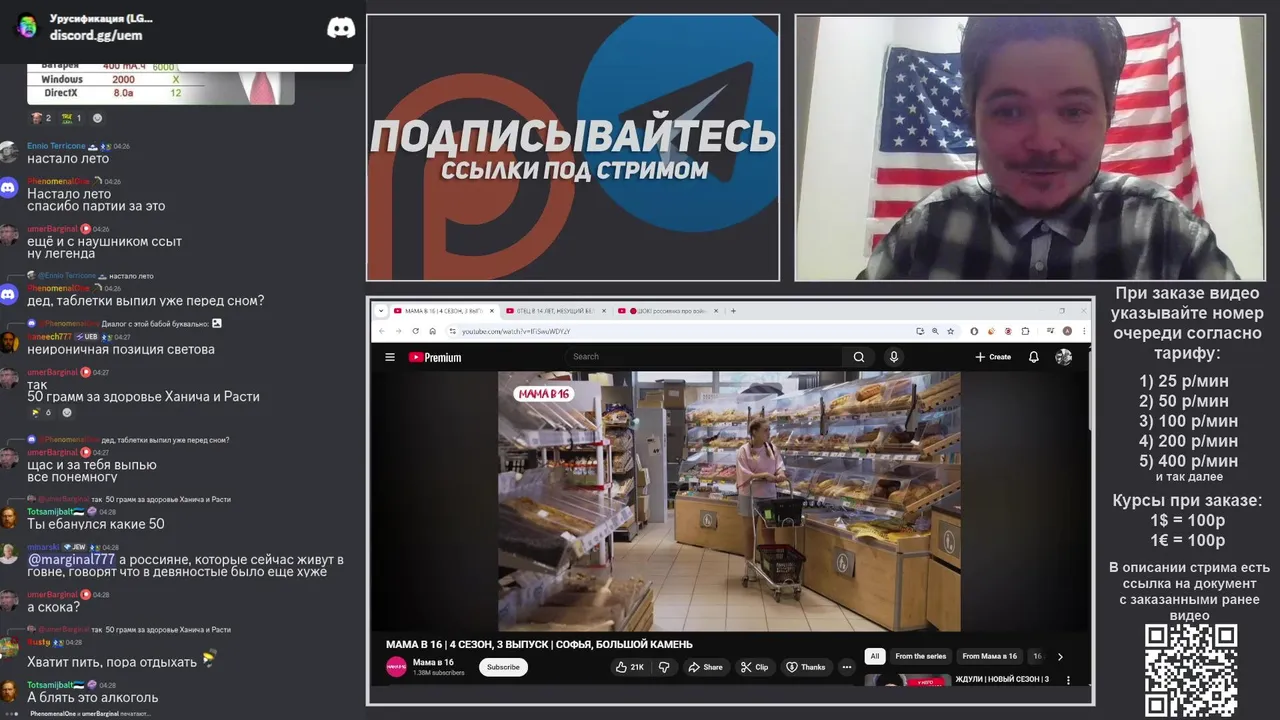Open the browser extensions puzzle icon
The image size is (1280, 720).
(x=1025, y=331)
